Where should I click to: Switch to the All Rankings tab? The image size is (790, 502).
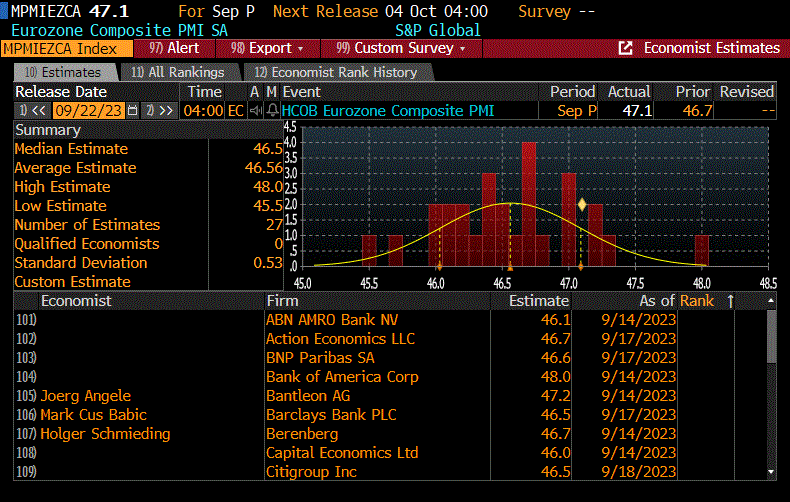(x=178, y=73)
